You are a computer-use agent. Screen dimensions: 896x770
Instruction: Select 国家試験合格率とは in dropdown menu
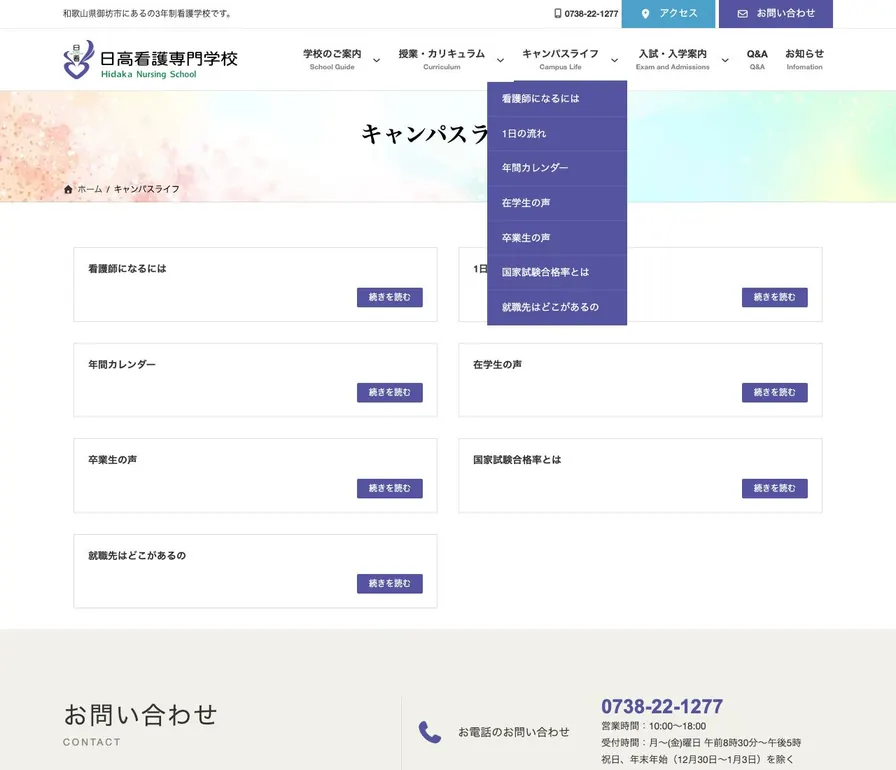557,272
